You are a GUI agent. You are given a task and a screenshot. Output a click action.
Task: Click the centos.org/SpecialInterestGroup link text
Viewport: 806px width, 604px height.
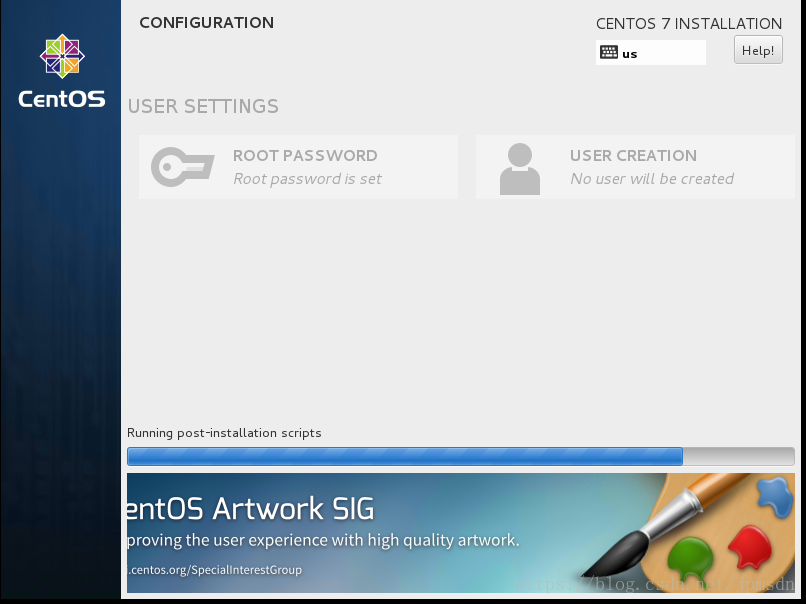[x=214, y=570]
